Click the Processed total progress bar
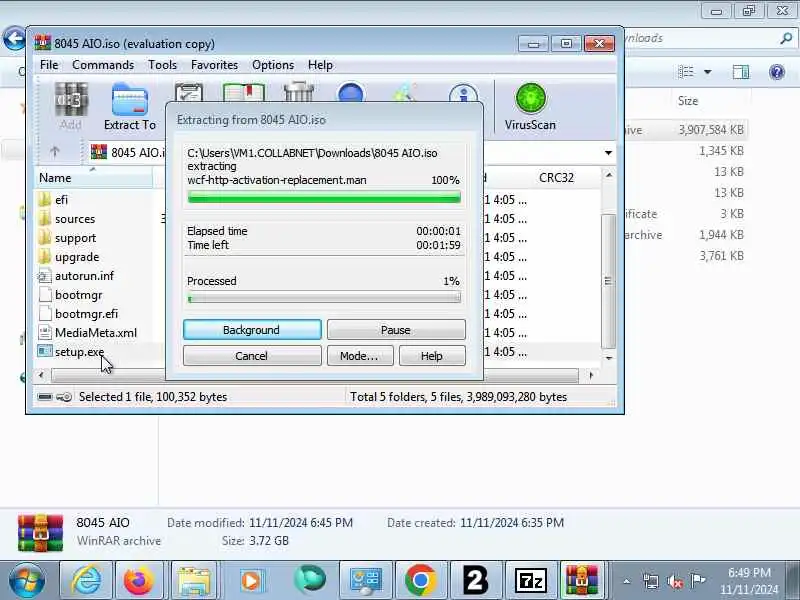The width and height of the screenshot is (800, 600). pos(324,298)
